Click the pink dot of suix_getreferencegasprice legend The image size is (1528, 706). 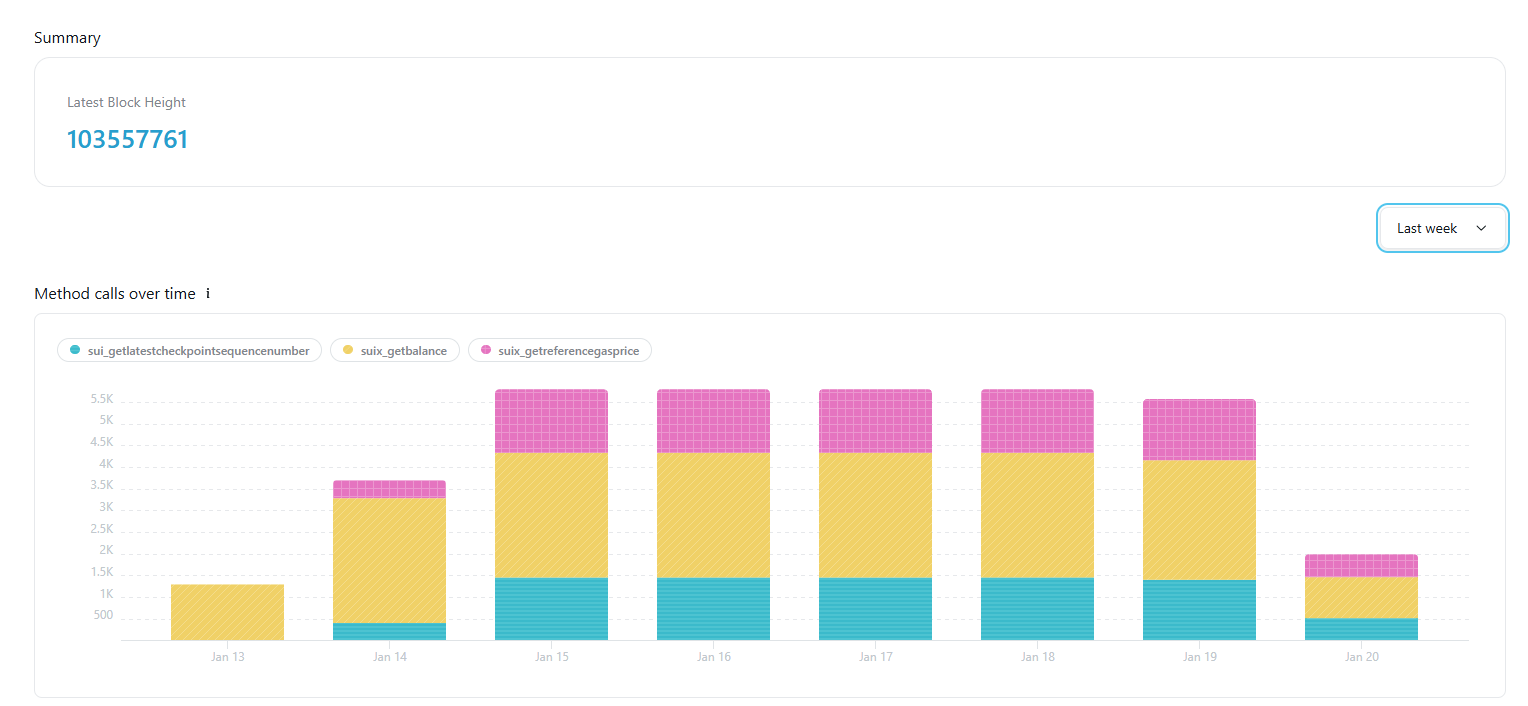tap(486, 350)
